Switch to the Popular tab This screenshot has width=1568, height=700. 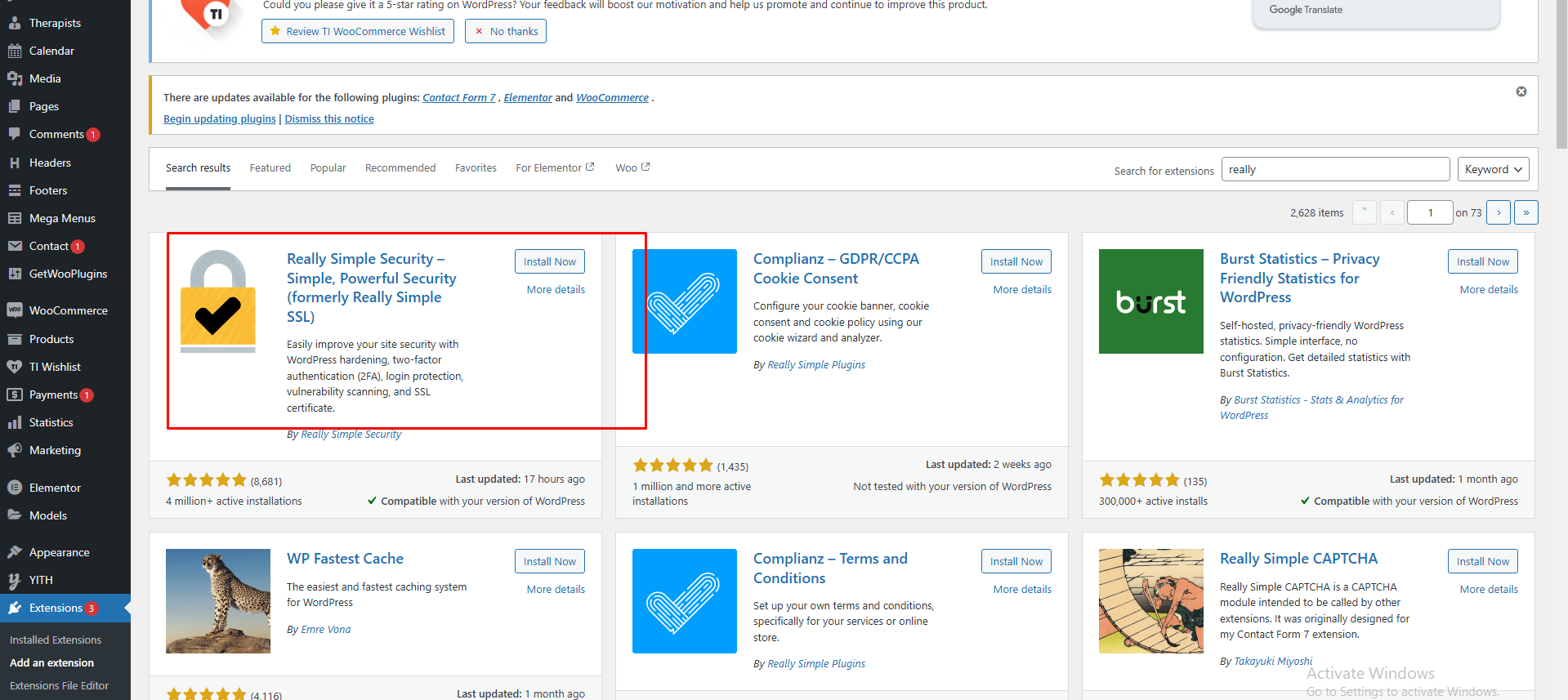[328, 167]
